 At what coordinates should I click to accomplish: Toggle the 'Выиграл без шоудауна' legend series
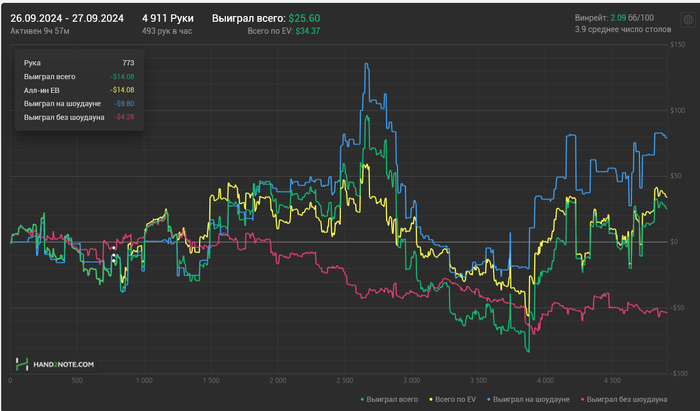coord(624,399)
